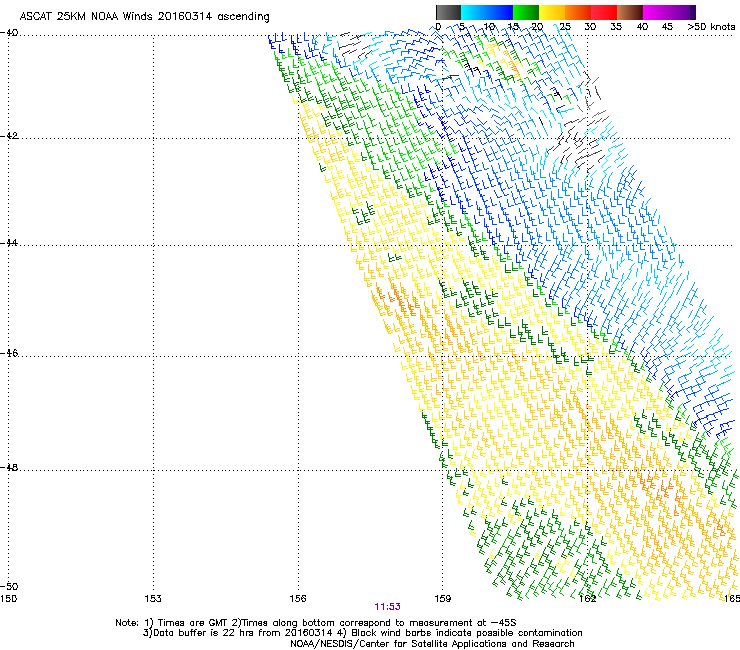Click the note line starting "Note: 1) Times are GMT"
The image size is (740, 650).
coord(316,623)
